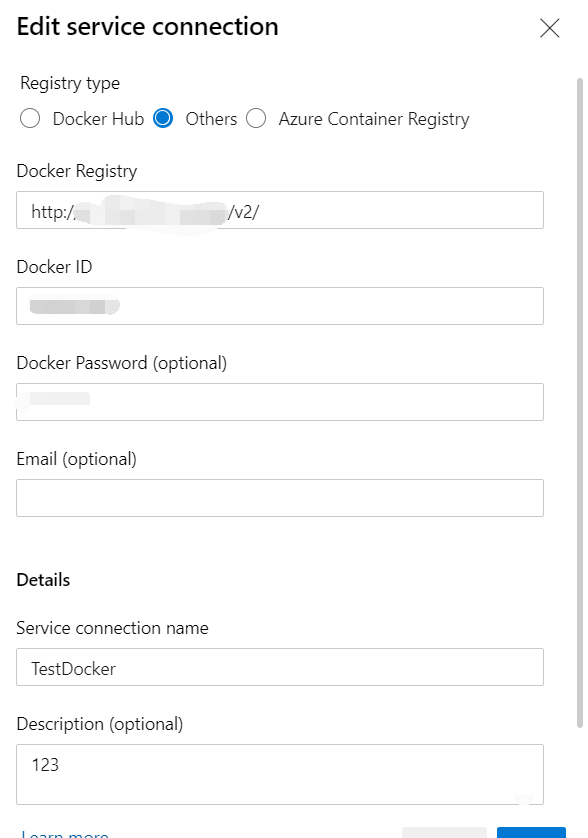Click inside the Description text area

click(x=280, y=774)
